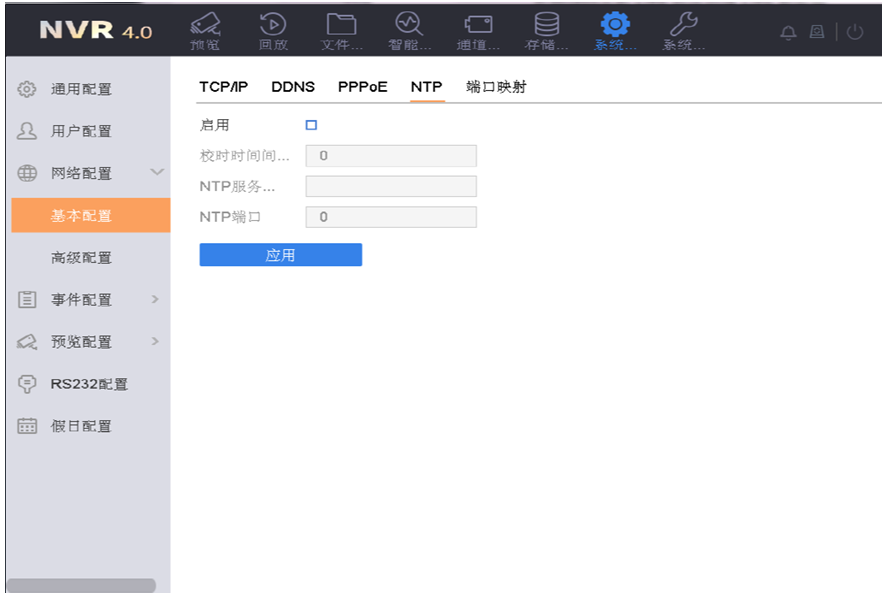Click the blue 应用 apply button
Viewport: 886px width, 600px height.
280,255
